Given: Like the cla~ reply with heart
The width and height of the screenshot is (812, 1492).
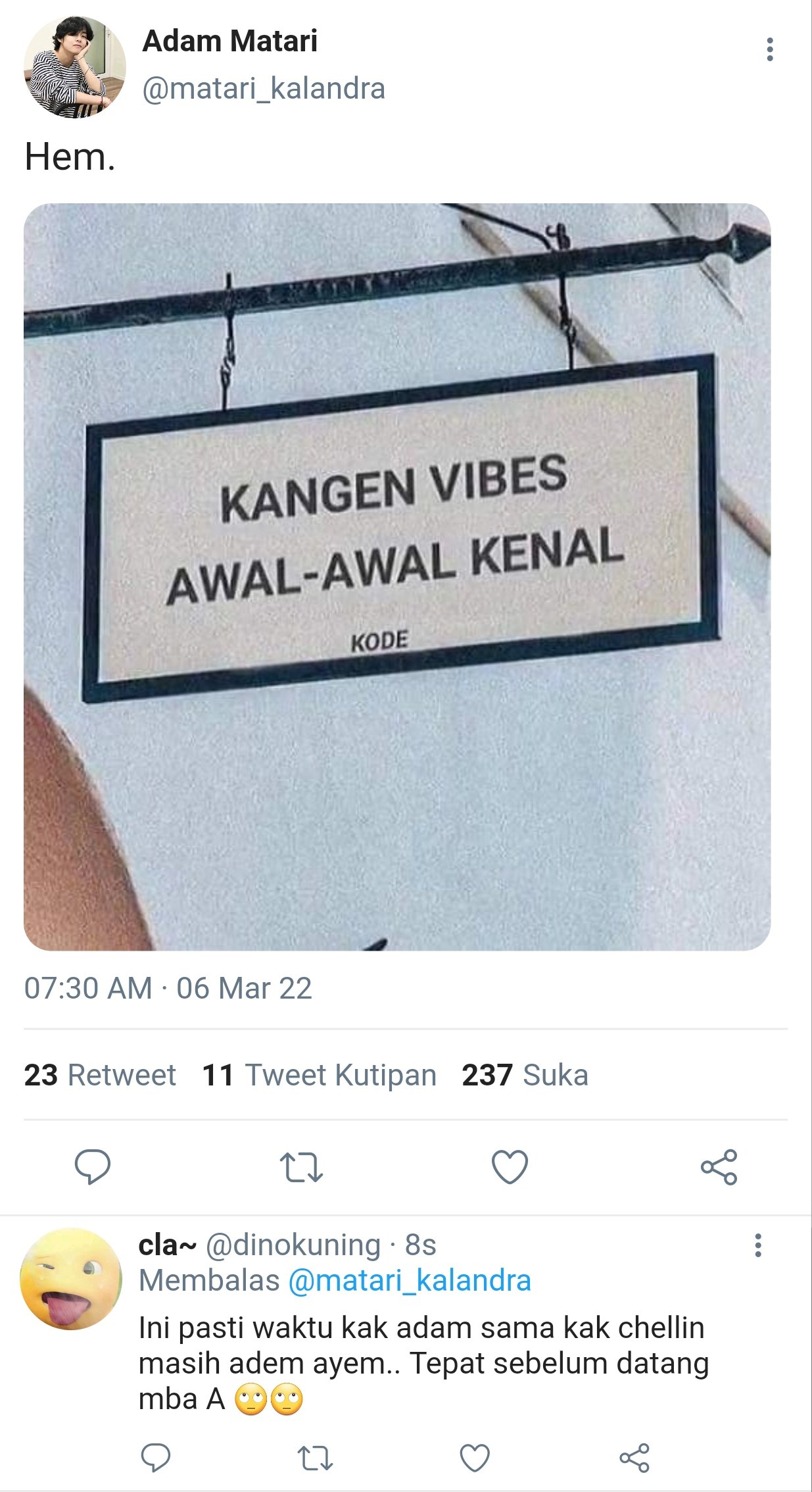Looking at the screenshot, I should (475, 1458).
